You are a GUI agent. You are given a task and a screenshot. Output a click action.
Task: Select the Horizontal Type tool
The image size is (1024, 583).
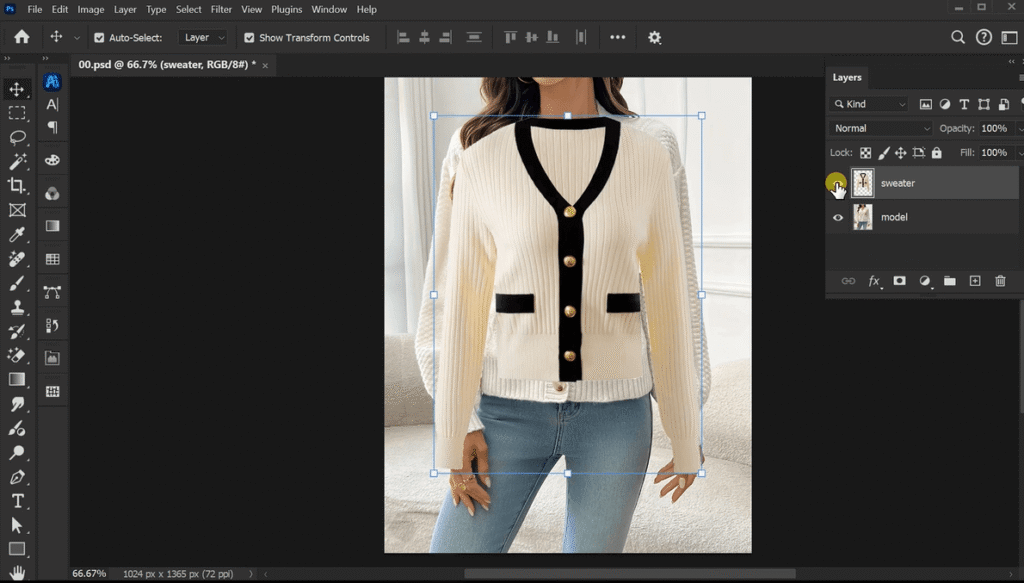point(17,500)
